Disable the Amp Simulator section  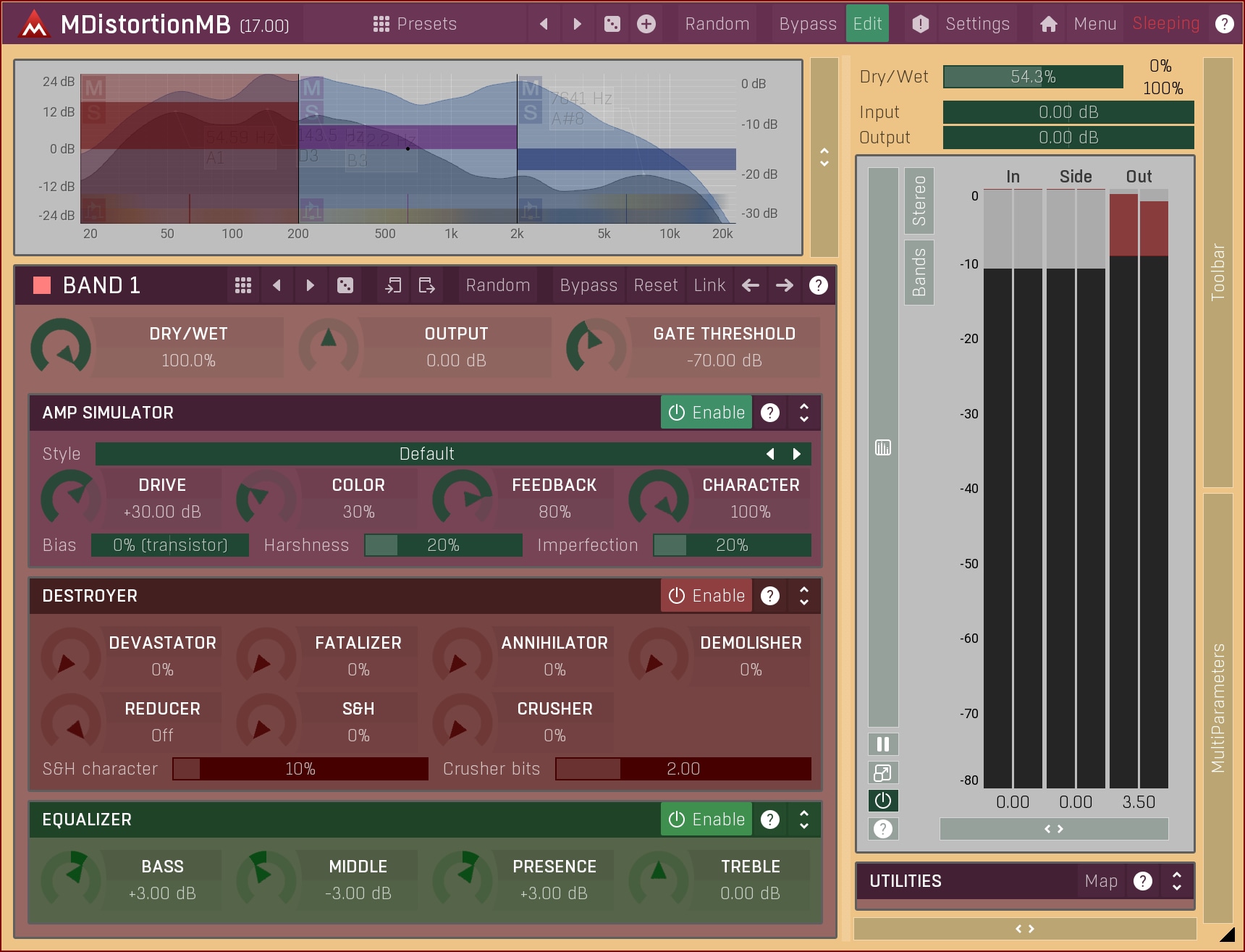(x=706, y=413)
